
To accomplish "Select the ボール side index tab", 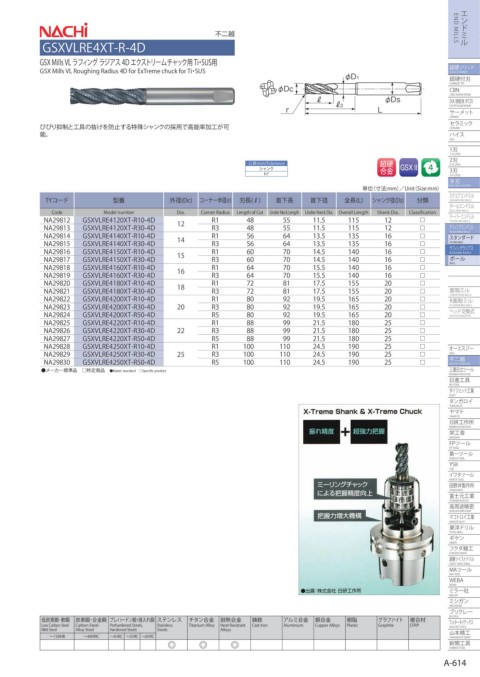I will 464,259.
